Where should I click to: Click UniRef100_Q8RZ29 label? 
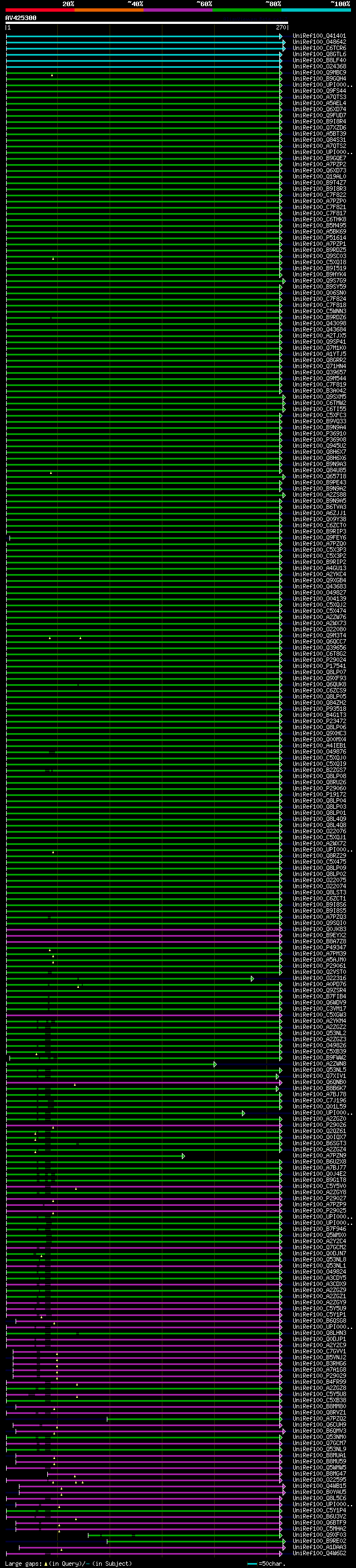[319, 855]
